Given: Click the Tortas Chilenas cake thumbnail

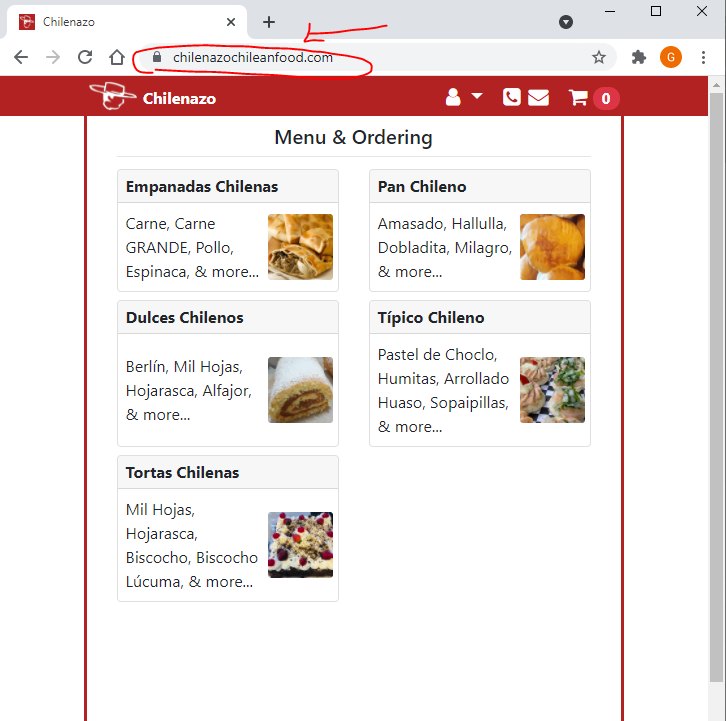Looking at the screenshot, I should tap(300, 545).
